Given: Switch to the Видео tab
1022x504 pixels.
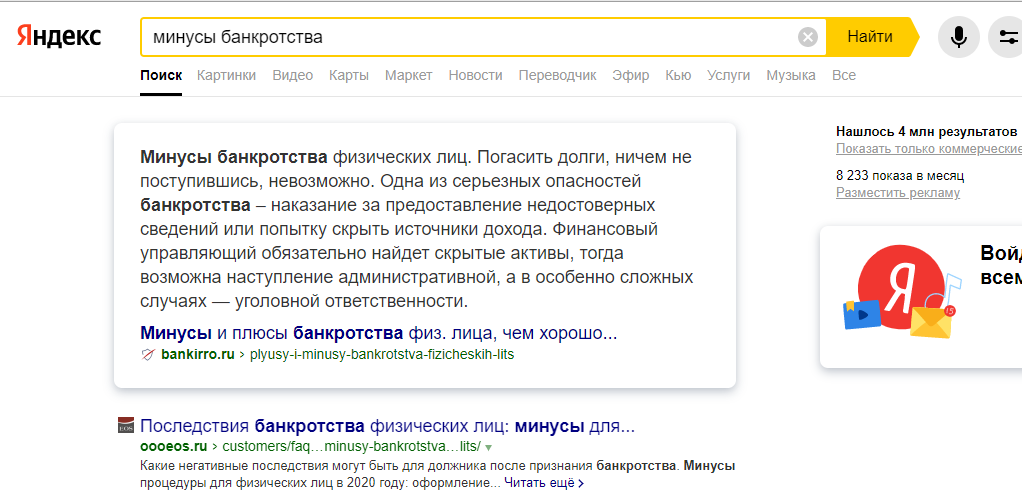Looking at the screenshot, I should 293,76.
